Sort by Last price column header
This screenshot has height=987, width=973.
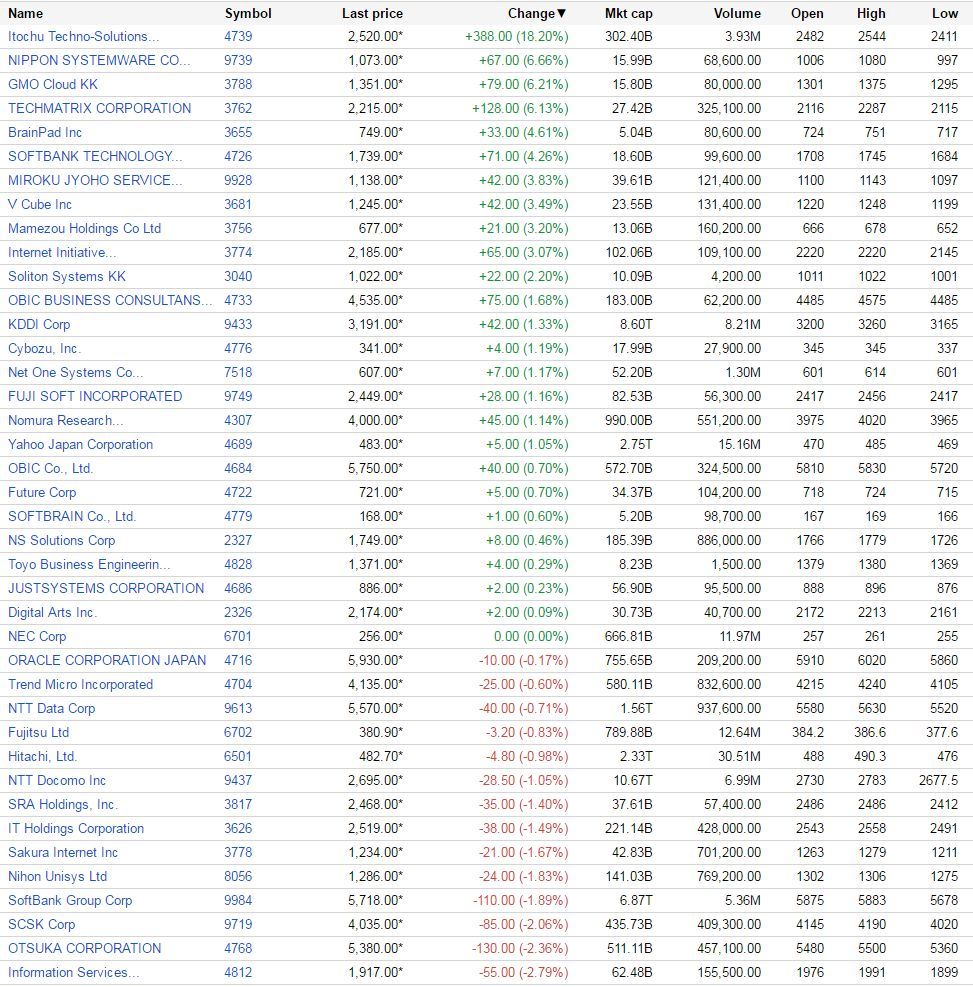[372, 13]
